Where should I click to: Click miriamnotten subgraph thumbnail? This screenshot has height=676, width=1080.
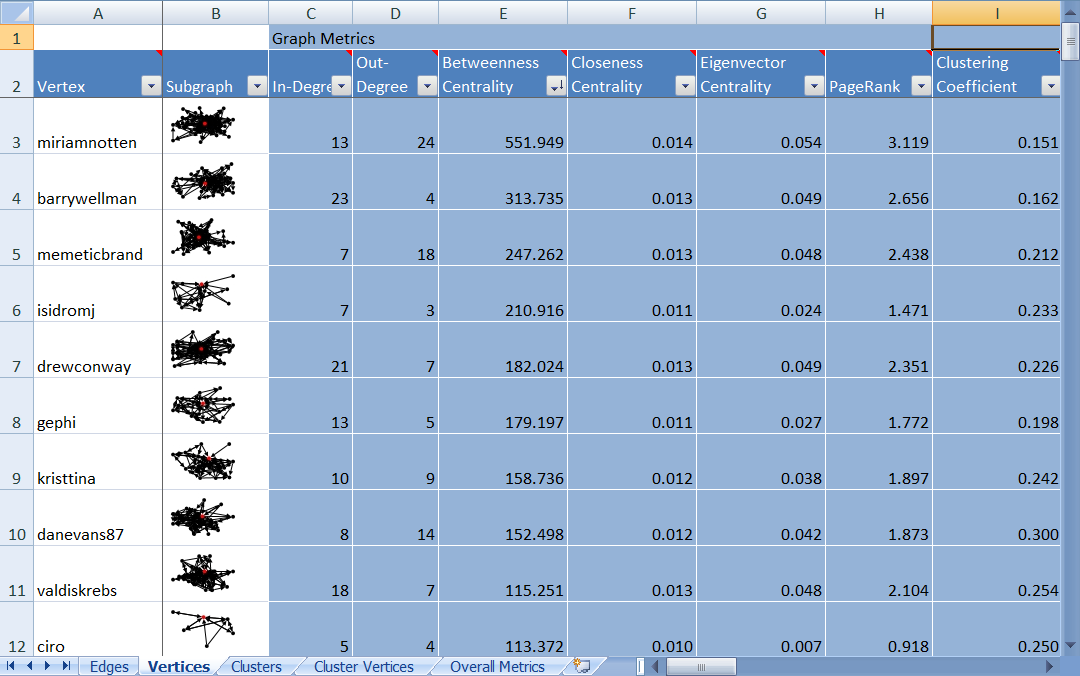pyautogui.click(x=203, y=125)
